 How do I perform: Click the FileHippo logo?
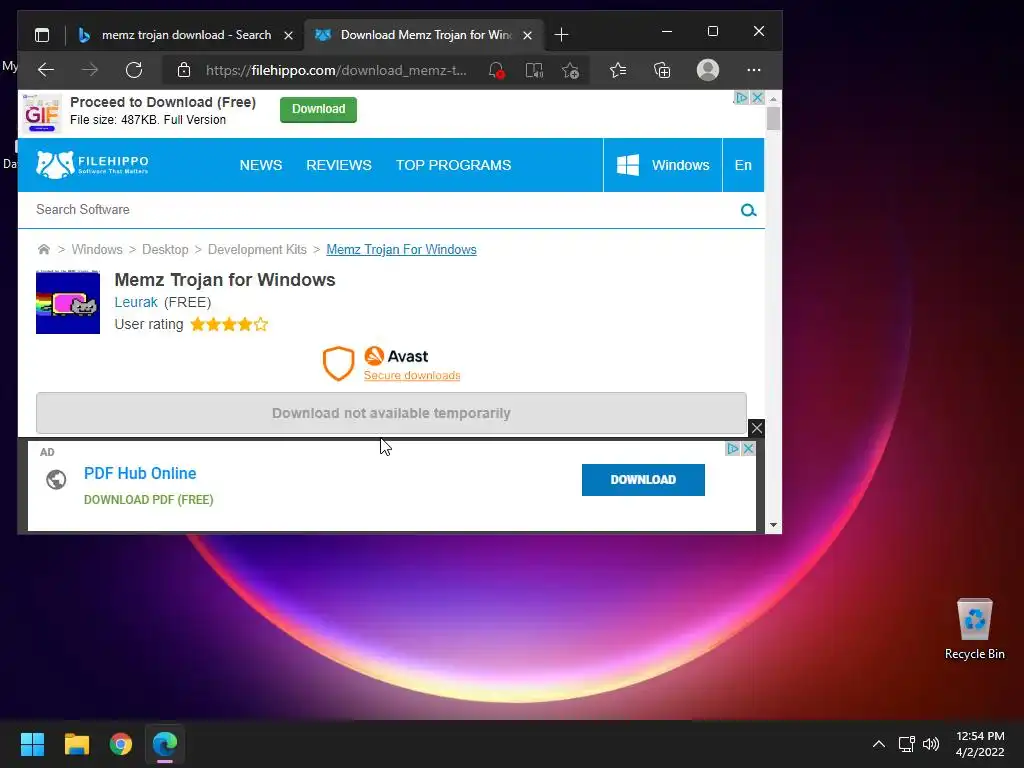click(x=92, y=165)
